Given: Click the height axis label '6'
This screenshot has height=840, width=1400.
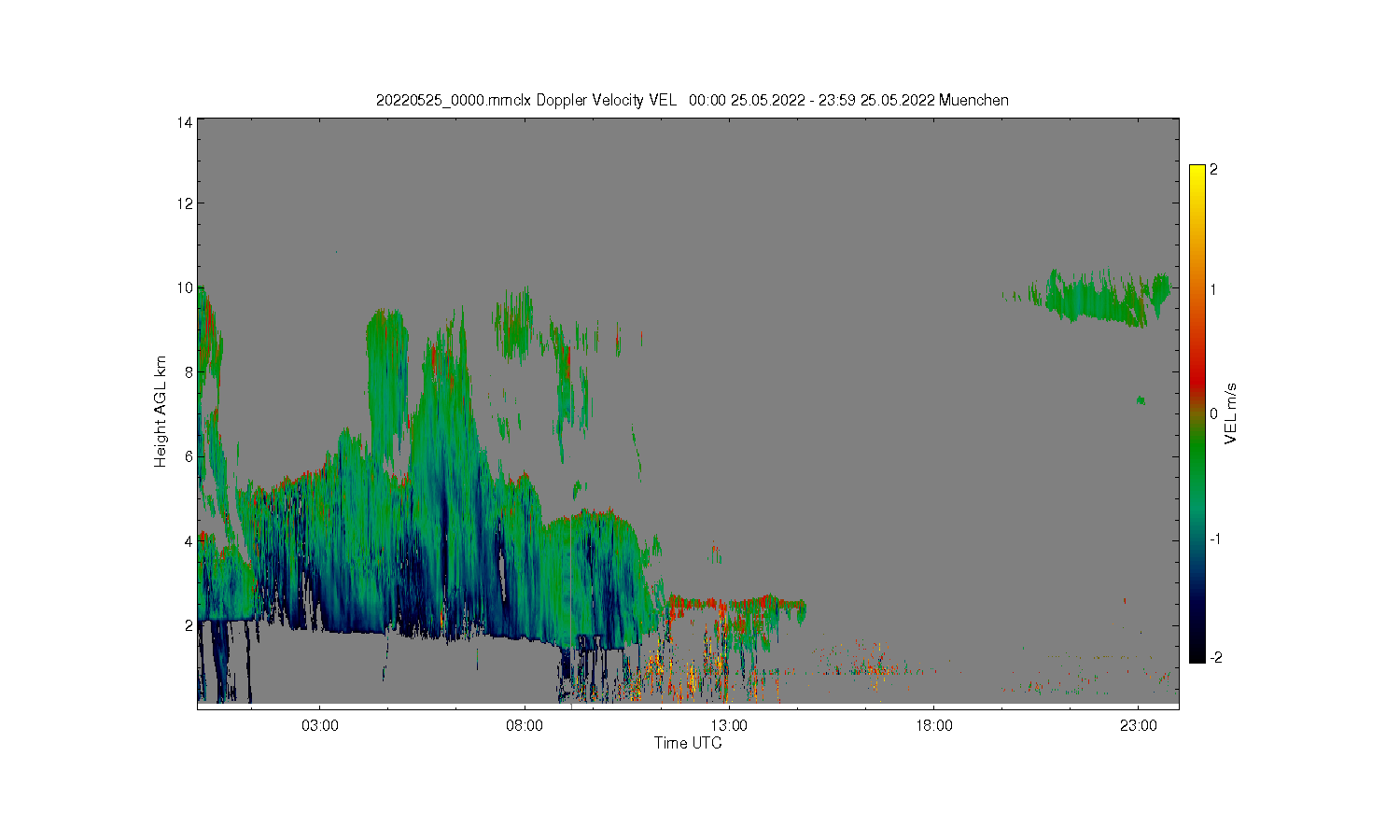Looking at the screenshot, I should (x=189, y=456).
